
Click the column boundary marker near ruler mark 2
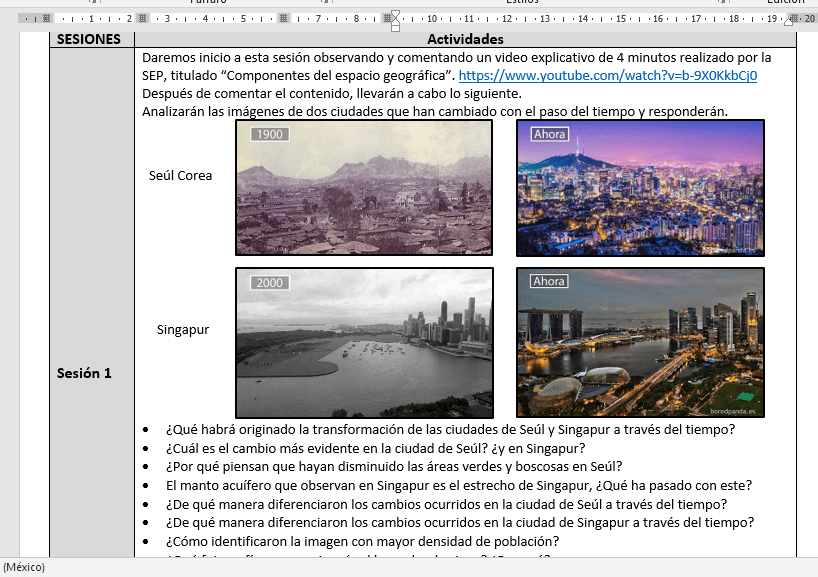(142, 18)
